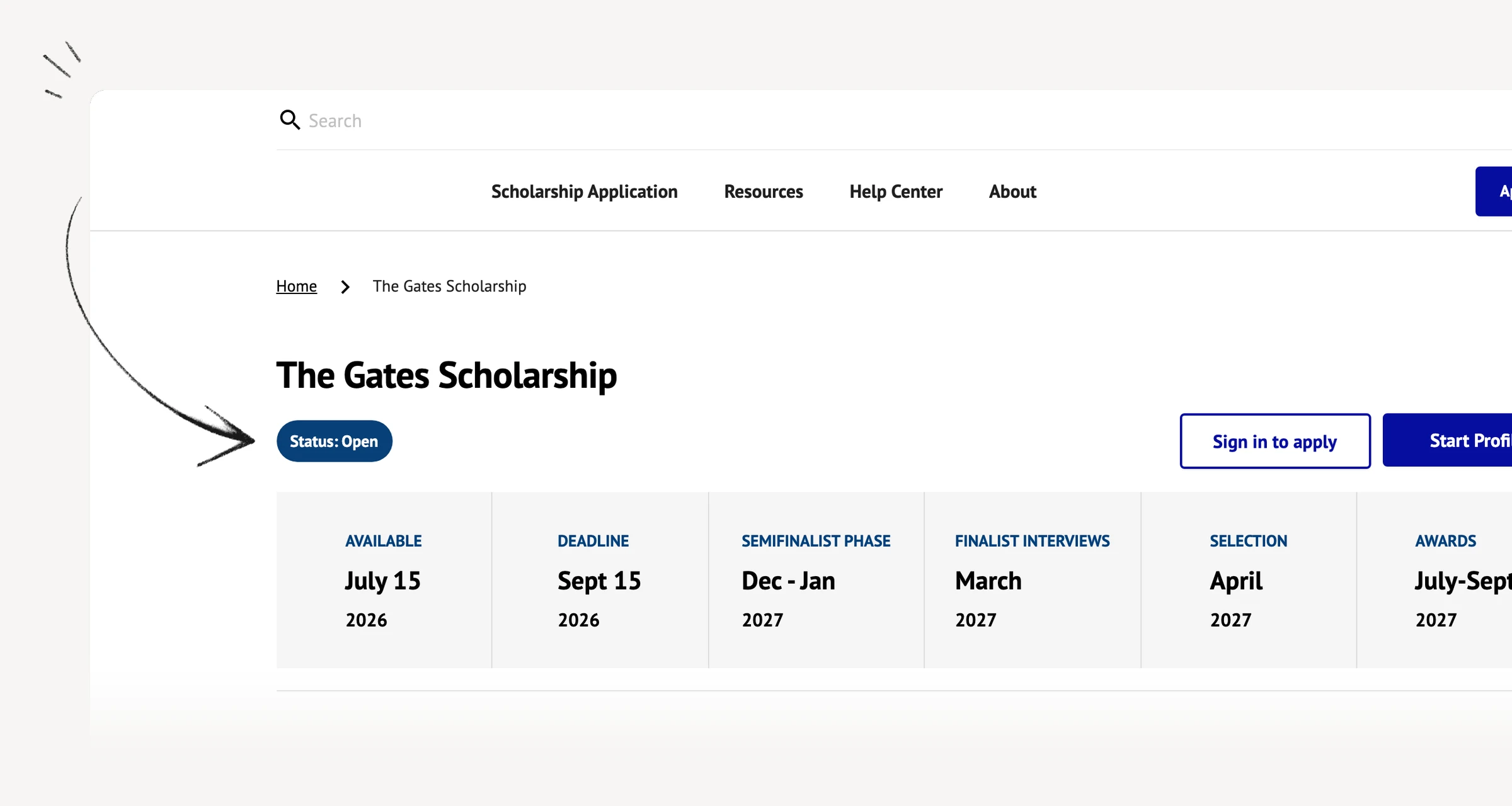The height and width of the screenshot is (806, 1512).
Task: Follow the Home breadcrumb link
Action: point(296,287)
